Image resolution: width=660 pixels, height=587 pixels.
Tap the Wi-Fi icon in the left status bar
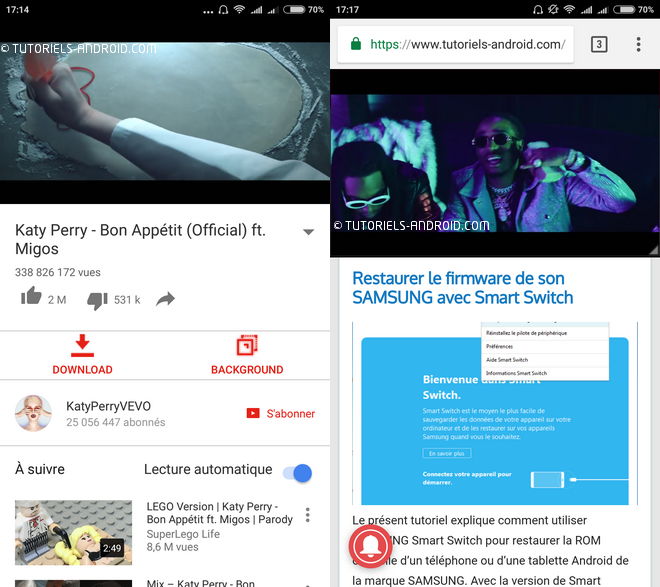click(239, 9)
